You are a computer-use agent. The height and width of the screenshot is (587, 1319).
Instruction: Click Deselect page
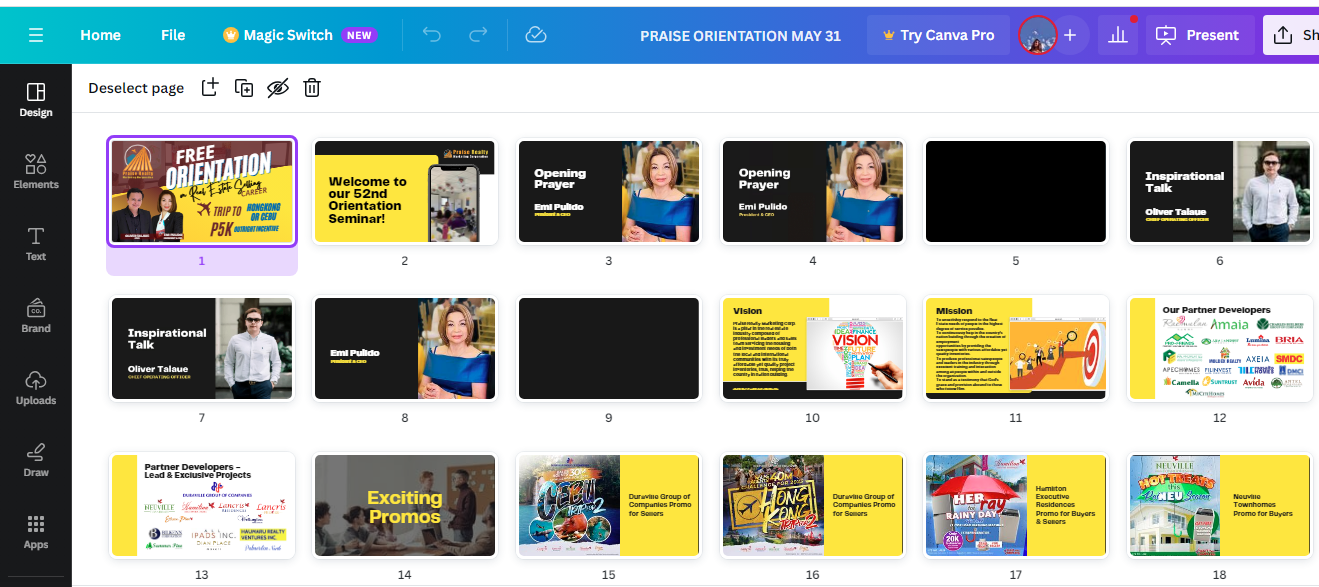click(x=136, y=88)
